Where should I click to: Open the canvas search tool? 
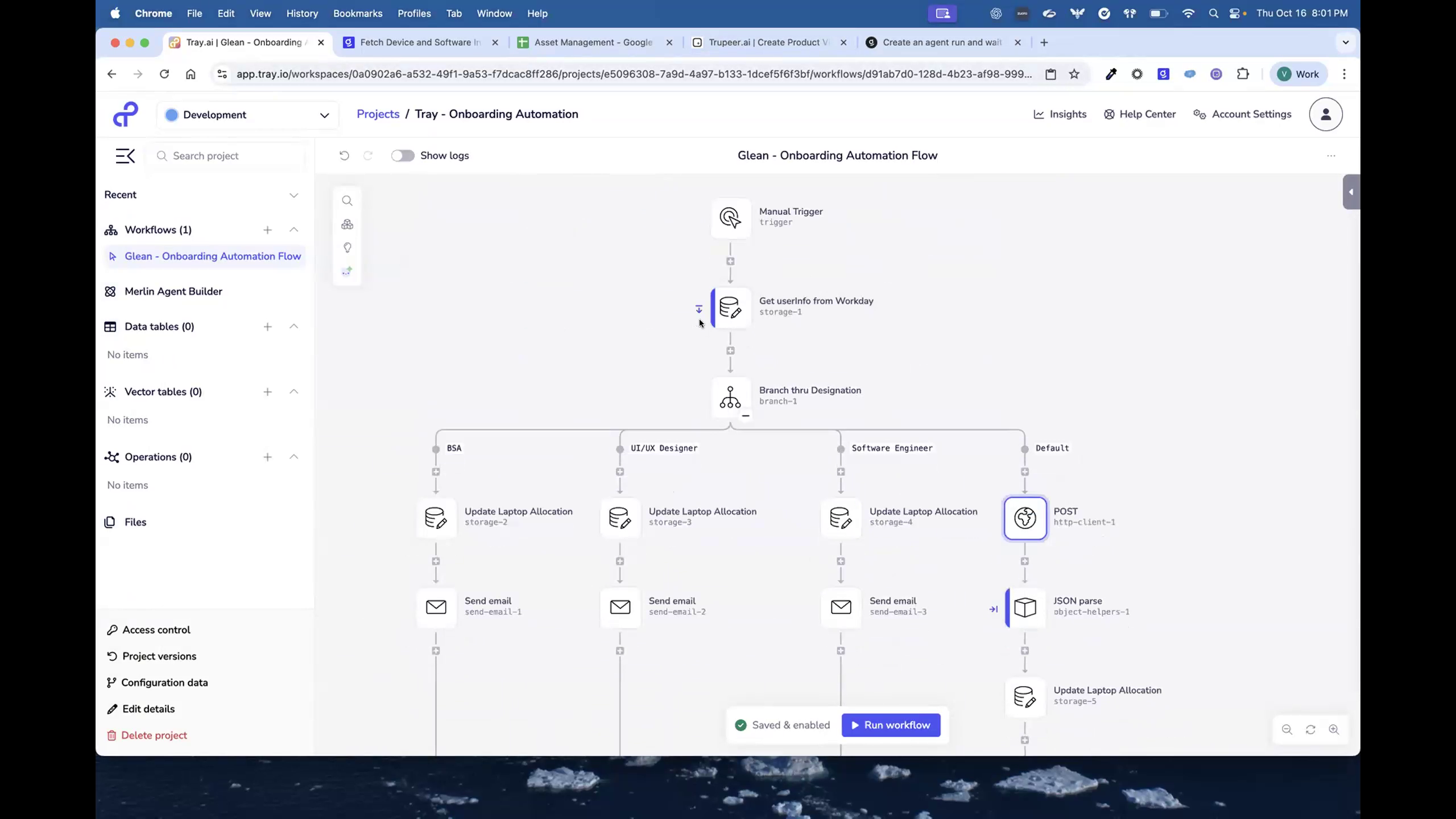[347, 200]
